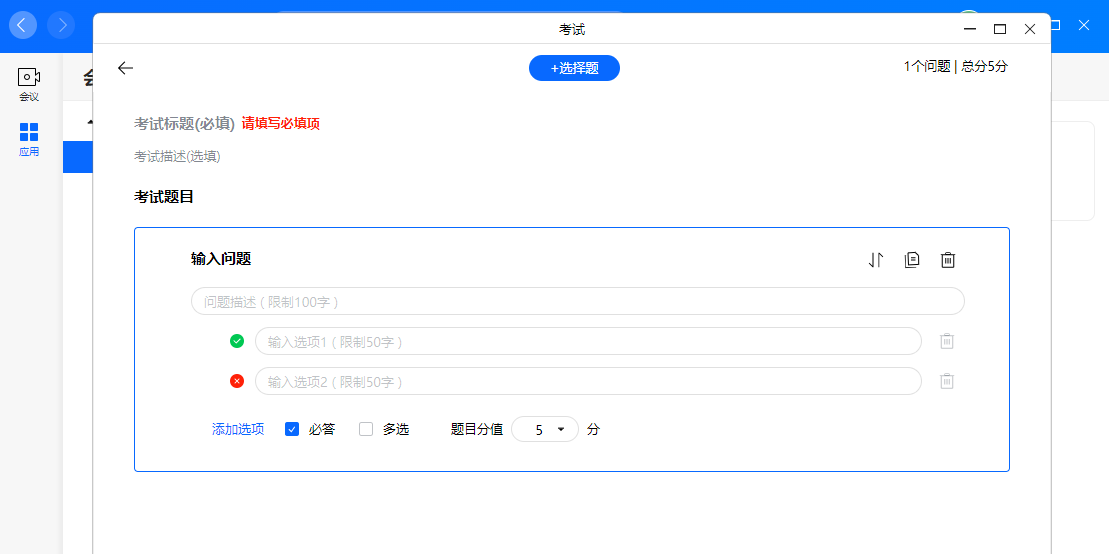Open the 考试标题(必填) title field
The height and width of the screenshot is (554, 1109).
pos(184,123)
